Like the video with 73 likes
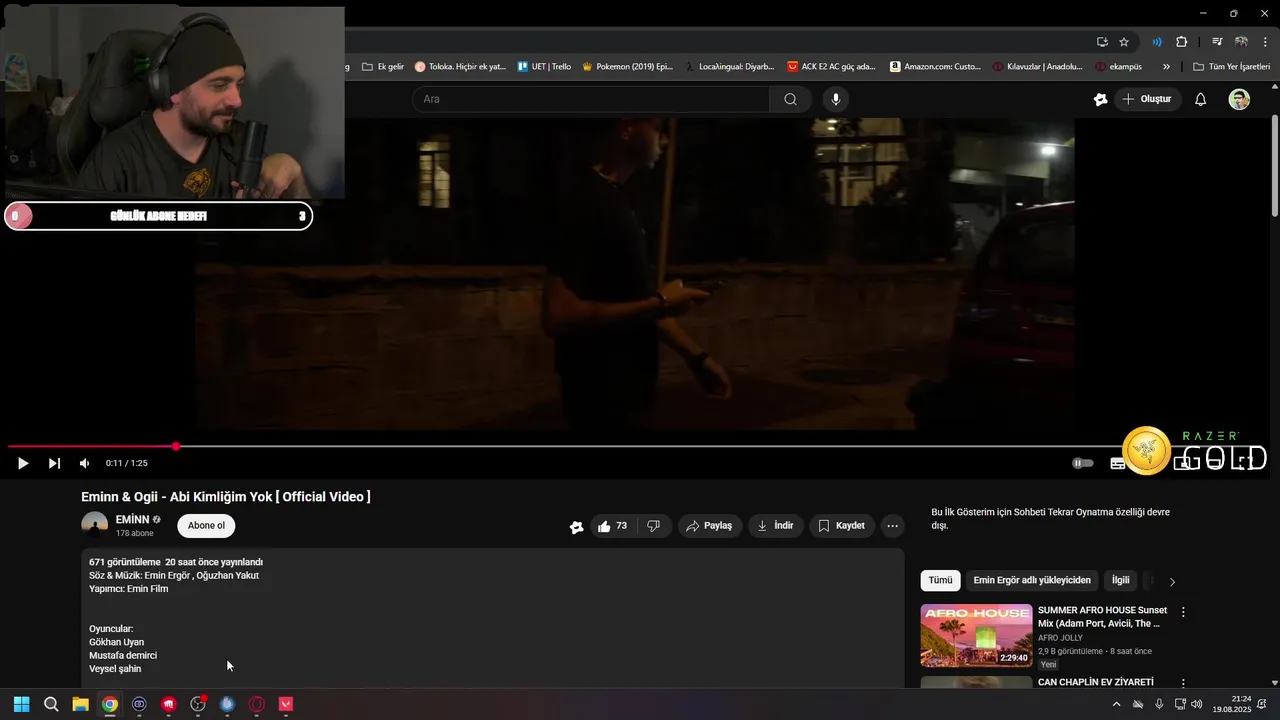 pos(612,526)
